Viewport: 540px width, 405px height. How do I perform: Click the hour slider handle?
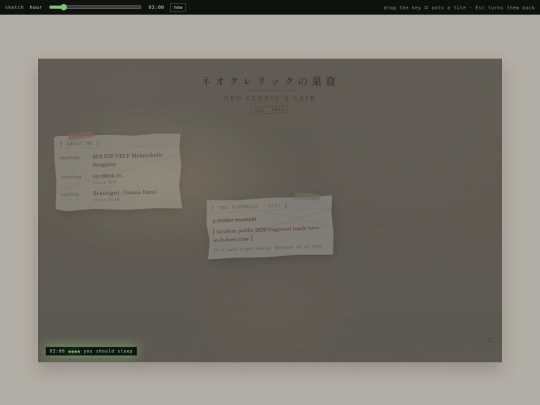[x=63, y=7]
